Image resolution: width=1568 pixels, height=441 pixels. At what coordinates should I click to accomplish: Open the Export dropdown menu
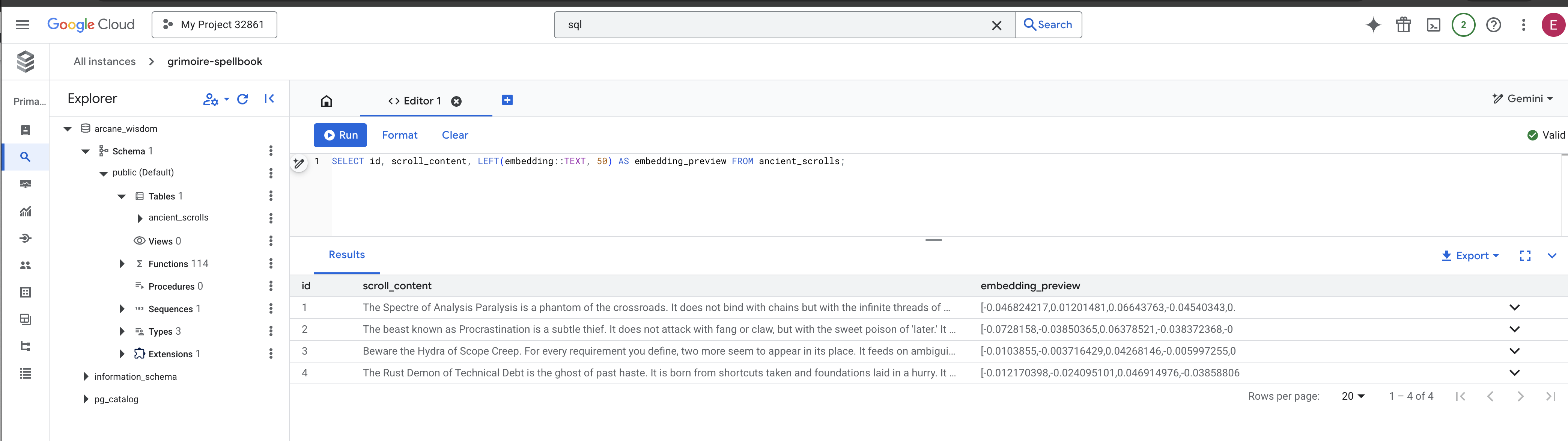point(1470,256)
